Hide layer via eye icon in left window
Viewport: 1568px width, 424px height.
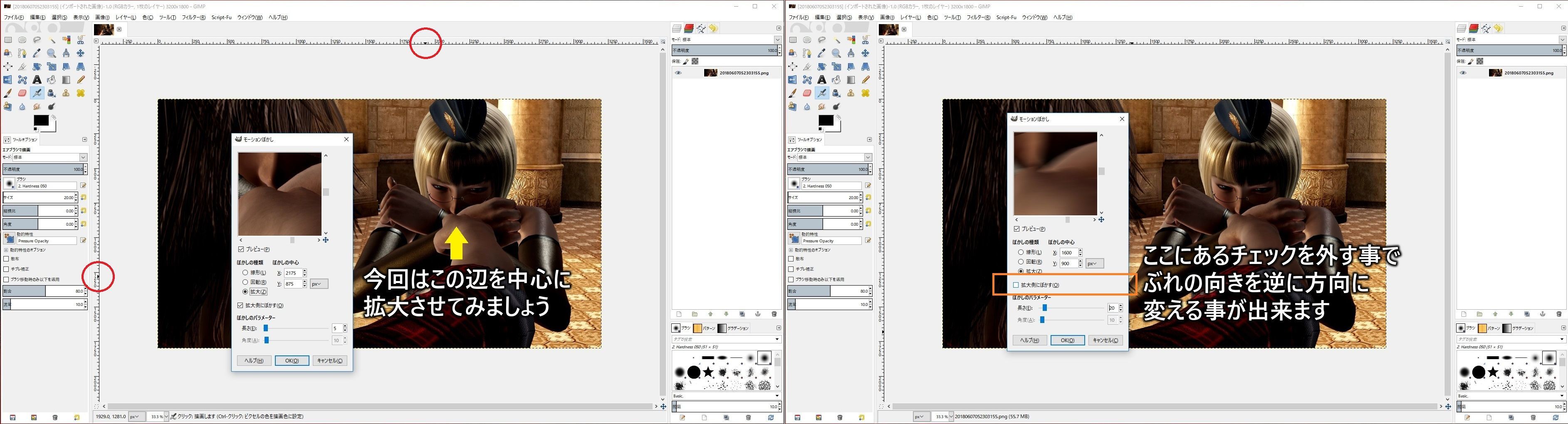coord(678,73)
